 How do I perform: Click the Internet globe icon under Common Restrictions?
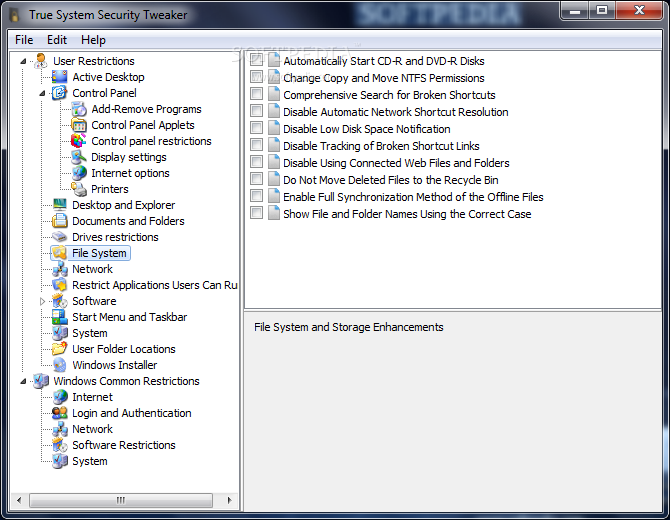point(59,397)
